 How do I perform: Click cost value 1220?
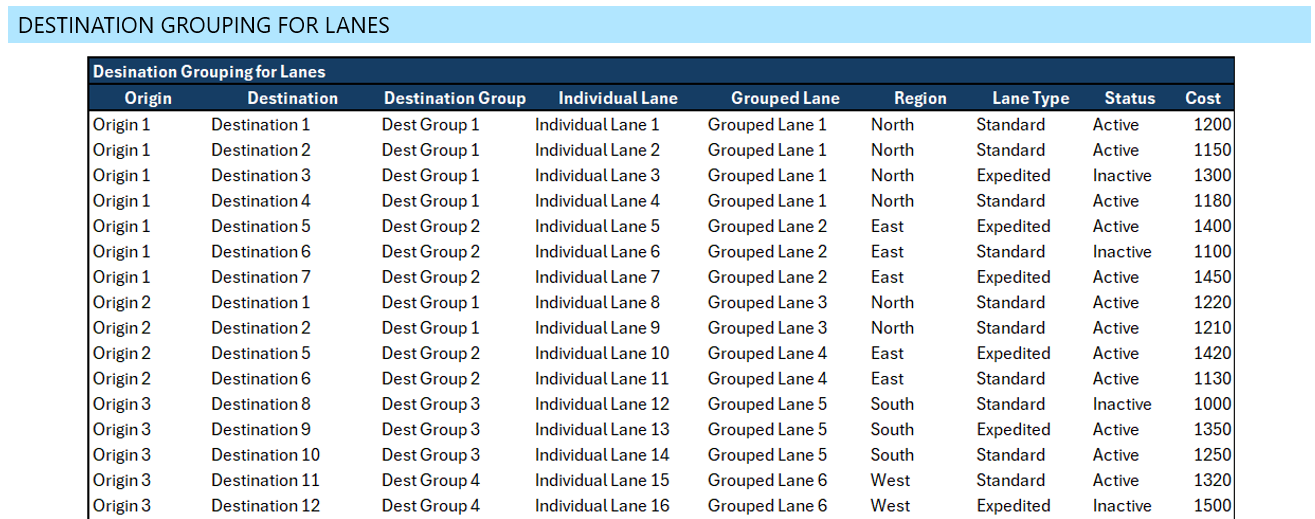(1212, 302)
